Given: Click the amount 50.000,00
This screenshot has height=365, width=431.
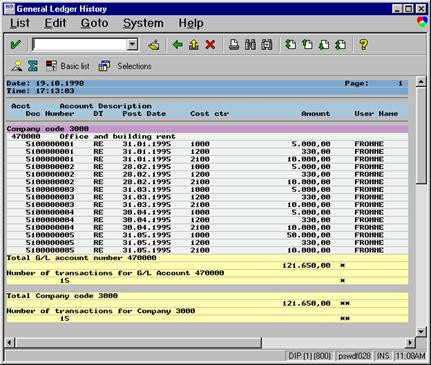Looking at the screenshot, I should (309, 235).
